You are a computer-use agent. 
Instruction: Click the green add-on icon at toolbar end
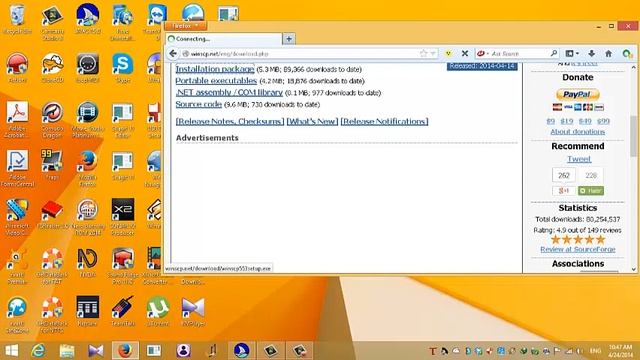pyautogui.click(x=627, y=53)
